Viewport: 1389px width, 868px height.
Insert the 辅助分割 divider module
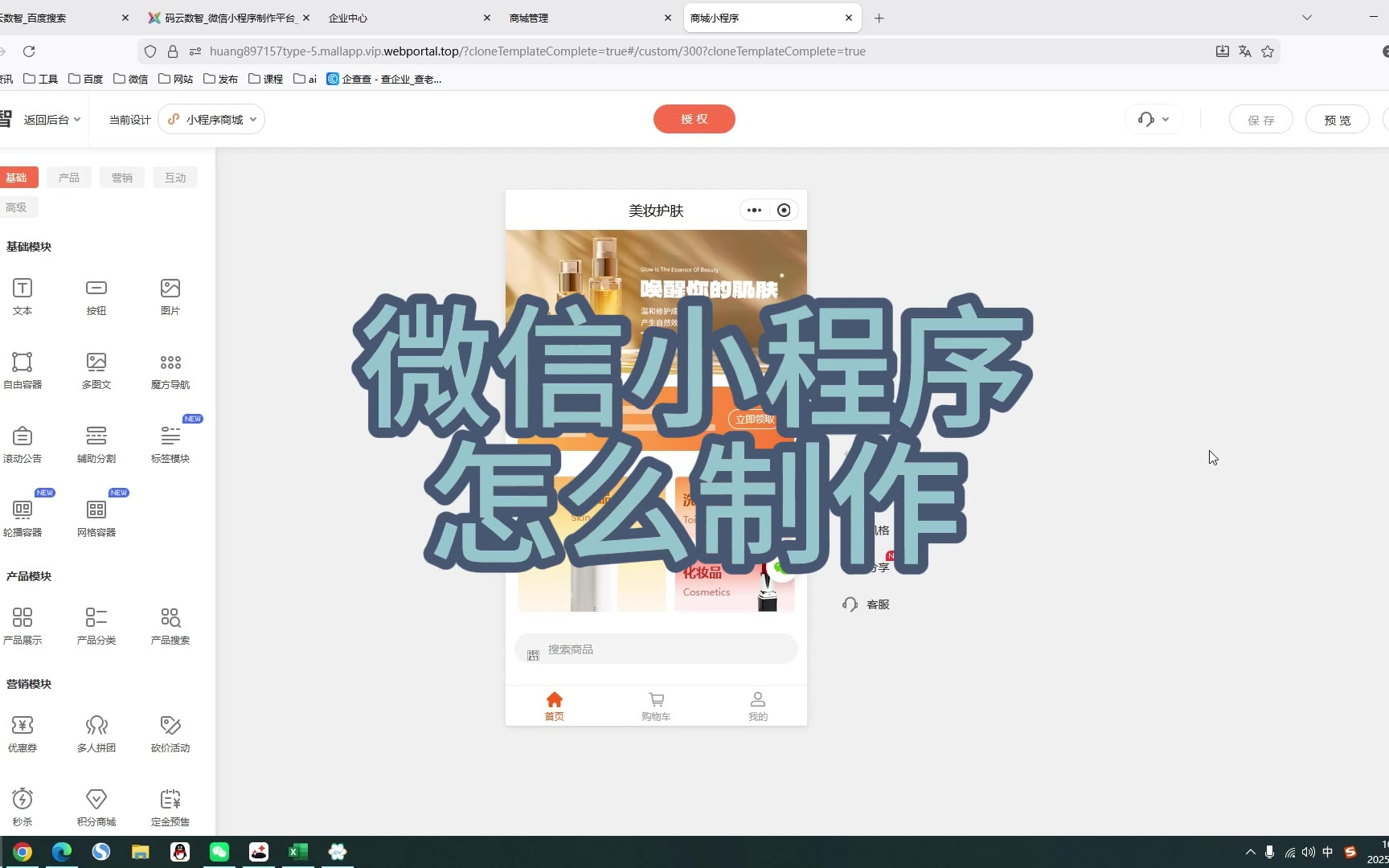point(96,444)
